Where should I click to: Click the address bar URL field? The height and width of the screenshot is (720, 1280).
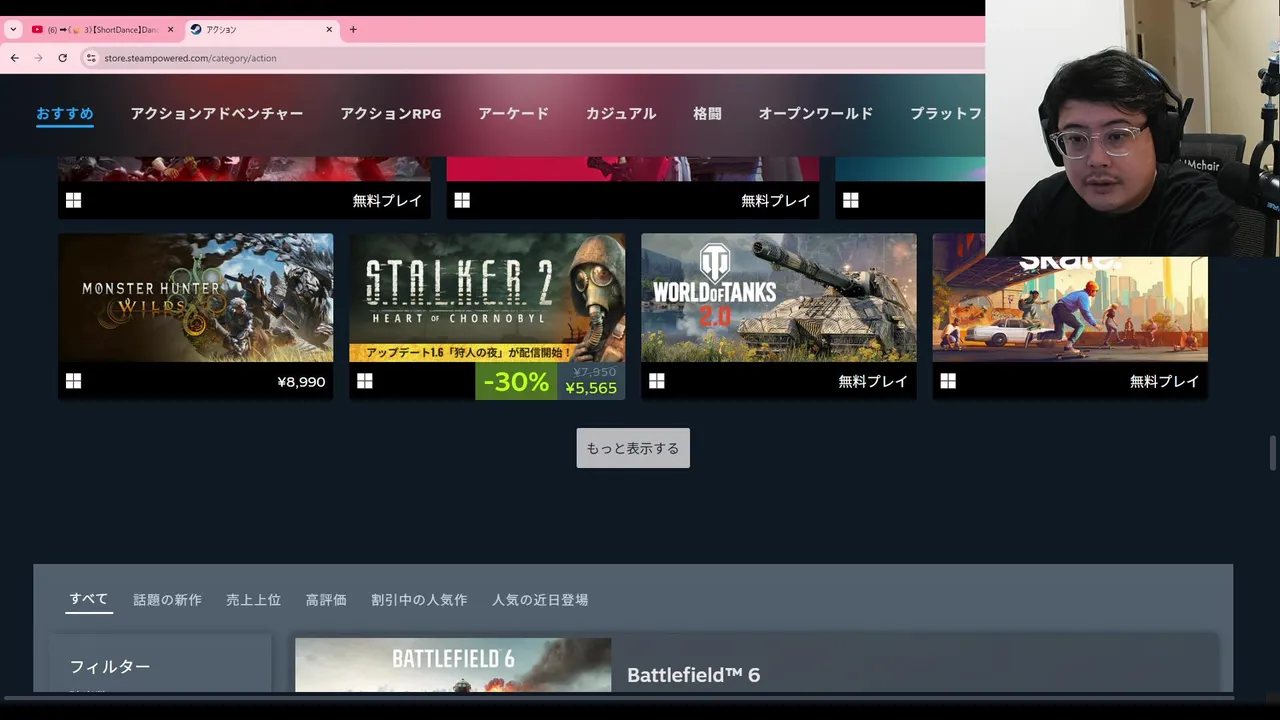click(530, 58)
